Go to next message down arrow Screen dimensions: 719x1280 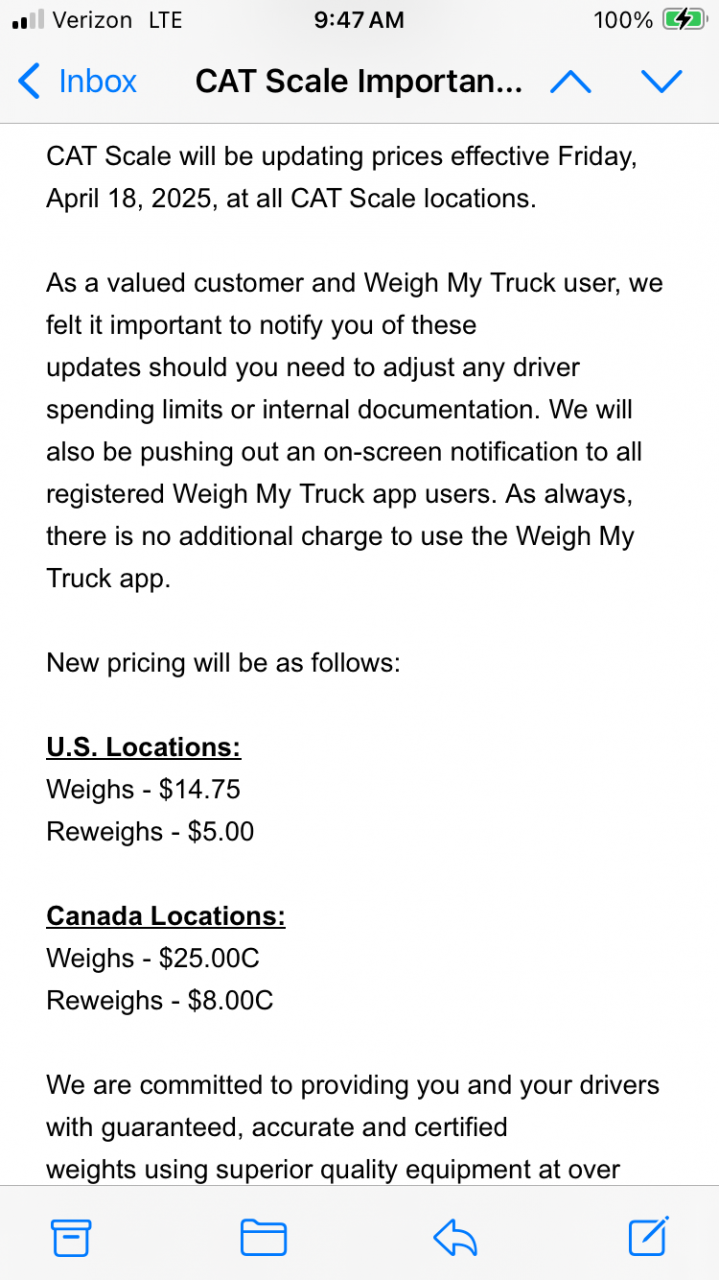661,82
